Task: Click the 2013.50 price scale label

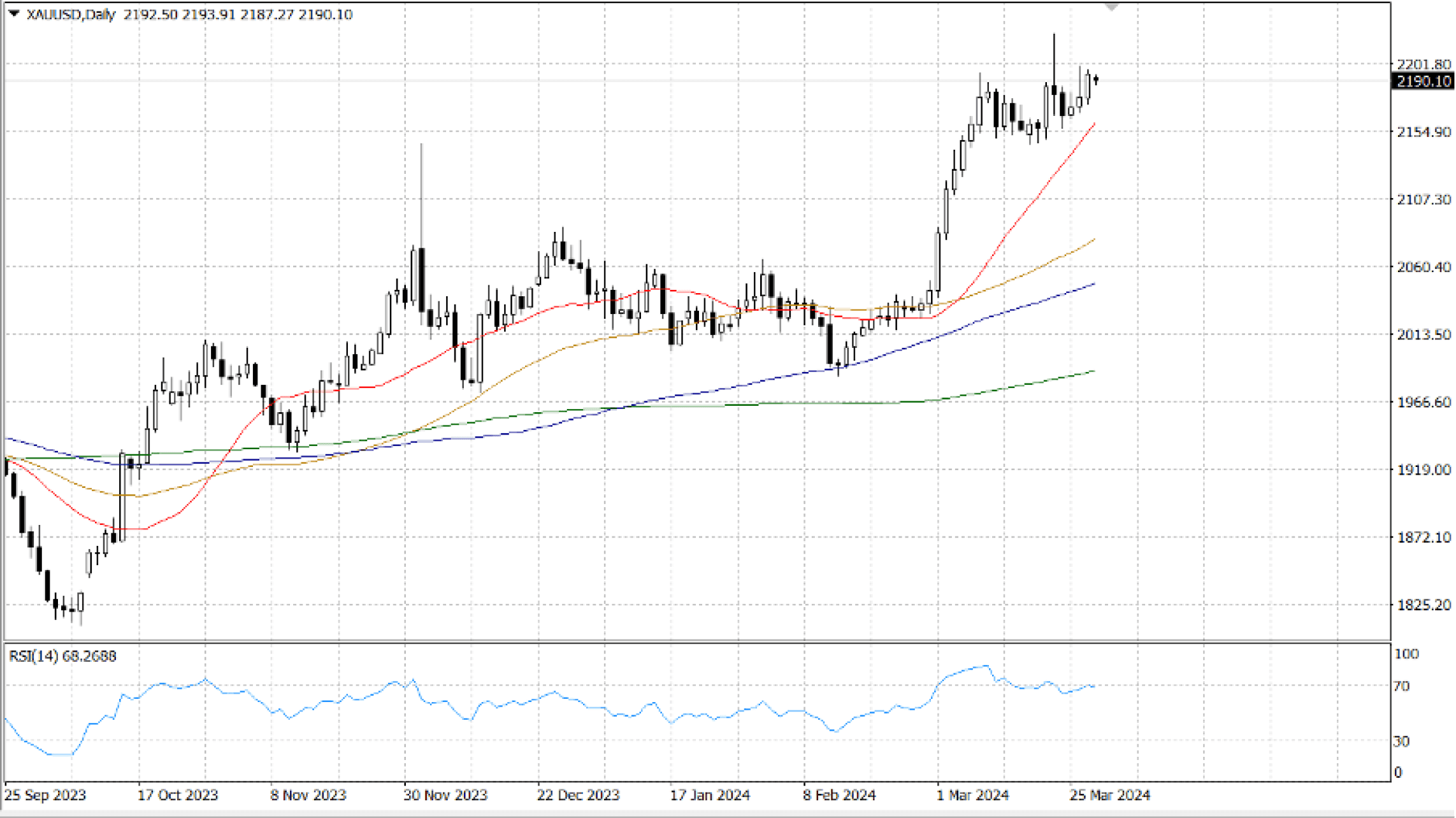Action: point(1424,334)
